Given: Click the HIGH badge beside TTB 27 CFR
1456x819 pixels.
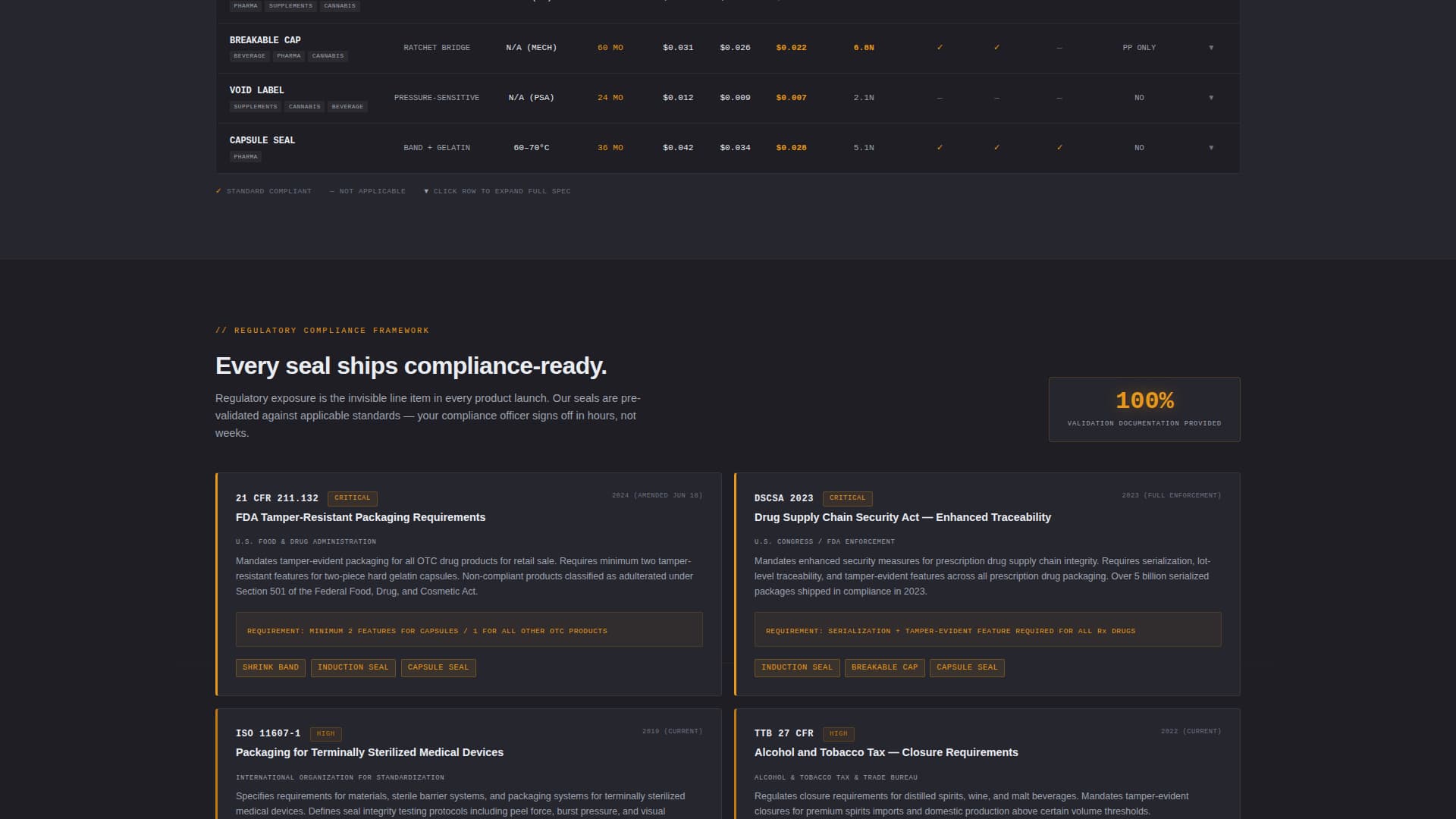Looking at the screenshot, I should [x=839, y=734].
